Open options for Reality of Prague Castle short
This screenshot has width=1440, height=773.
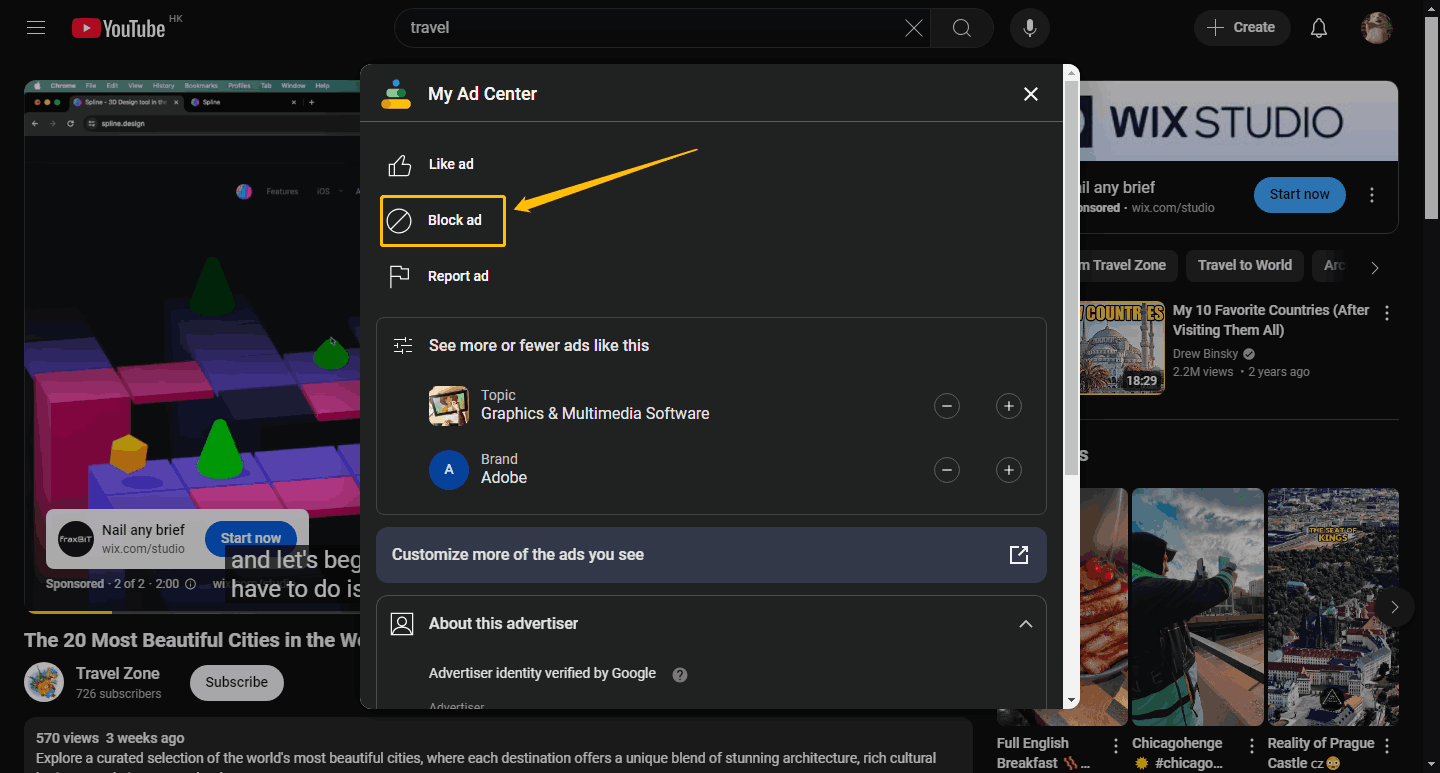pyautogui.click(x=1387, y=746)
